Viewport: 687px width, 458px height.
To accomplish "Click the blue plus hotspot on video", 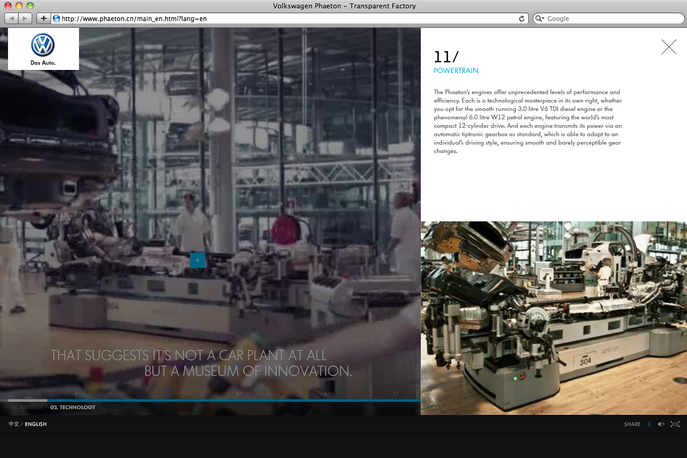I will [x=197, y=260].
